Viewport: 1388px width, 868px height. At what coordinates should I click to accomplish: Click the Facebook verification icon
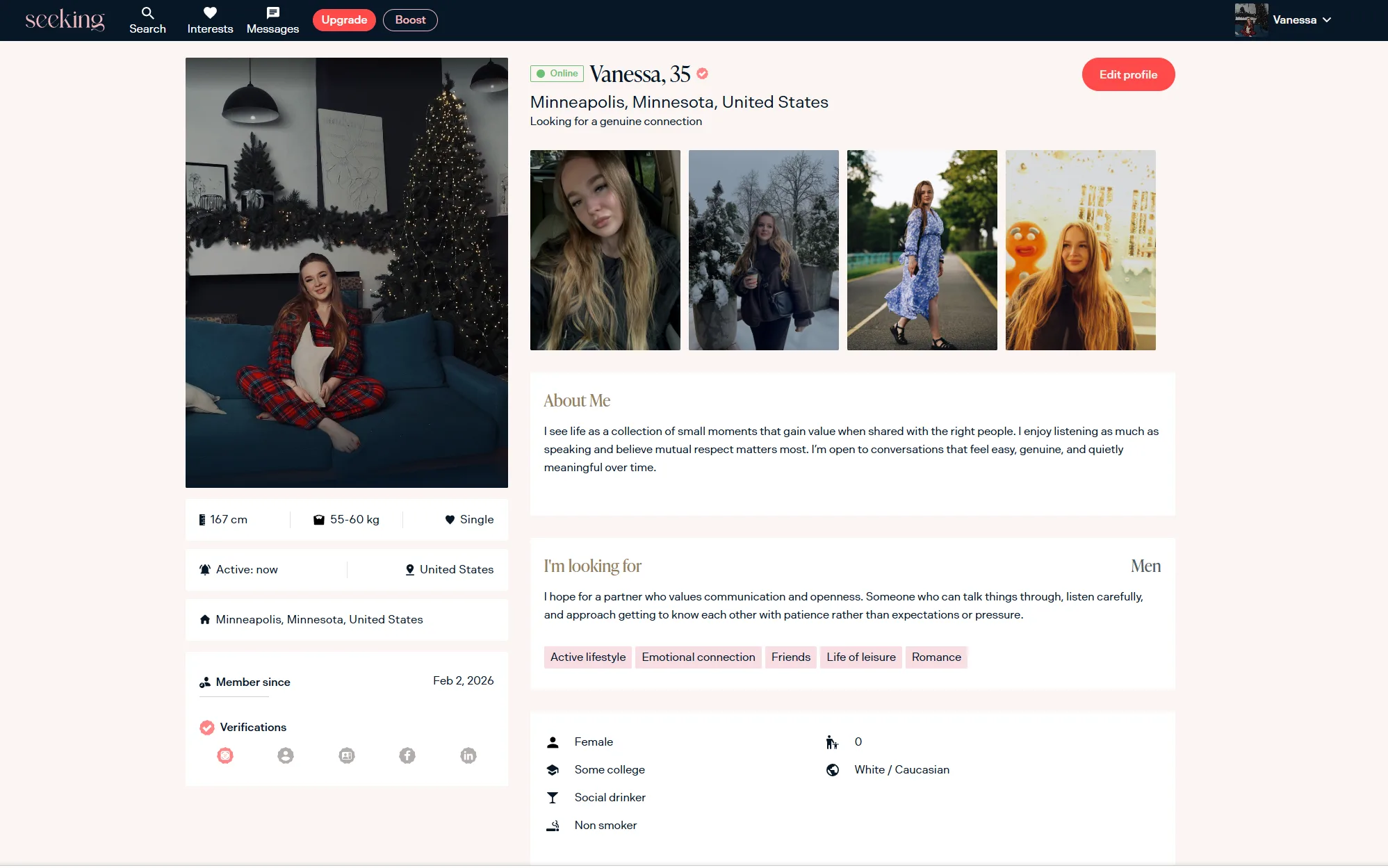[x=407, y=755]
